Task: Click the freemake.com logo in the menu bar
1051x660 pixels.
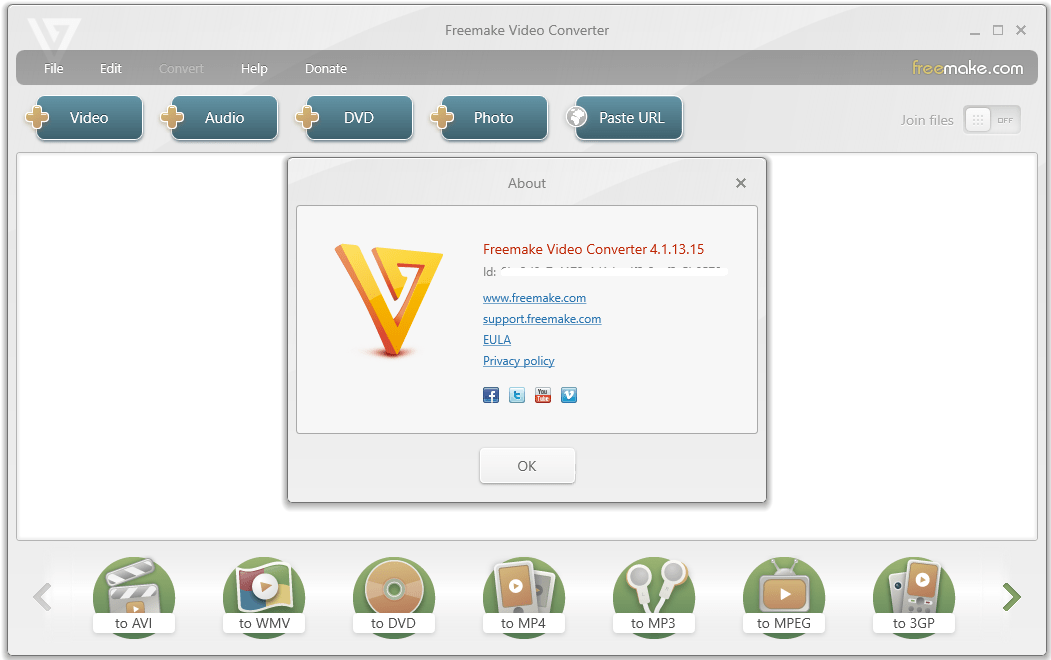Action: point(967,68)
